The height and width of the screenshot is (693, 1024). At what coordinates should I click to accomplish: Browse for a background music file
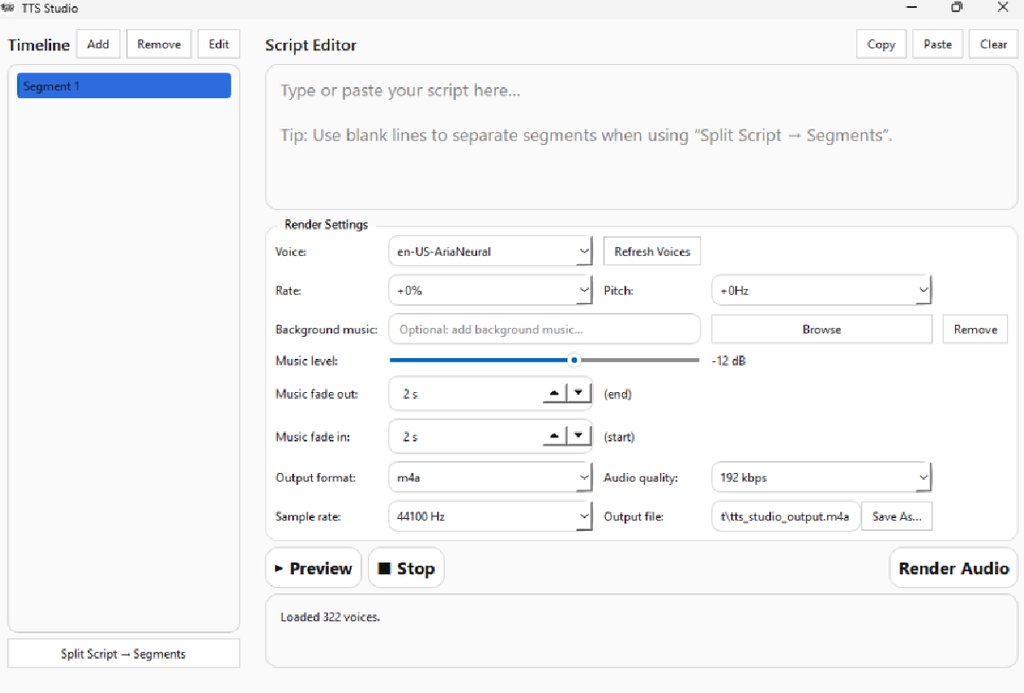tap(821, 329)
